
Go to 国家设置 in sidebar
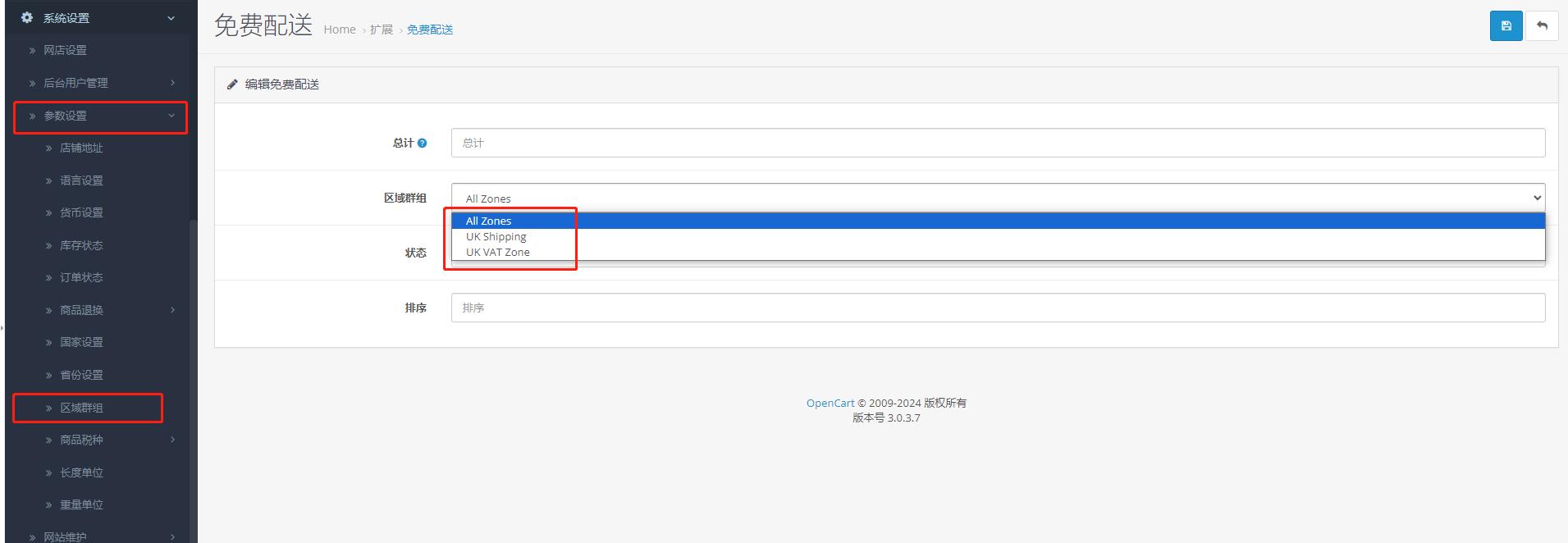point(81,342)
